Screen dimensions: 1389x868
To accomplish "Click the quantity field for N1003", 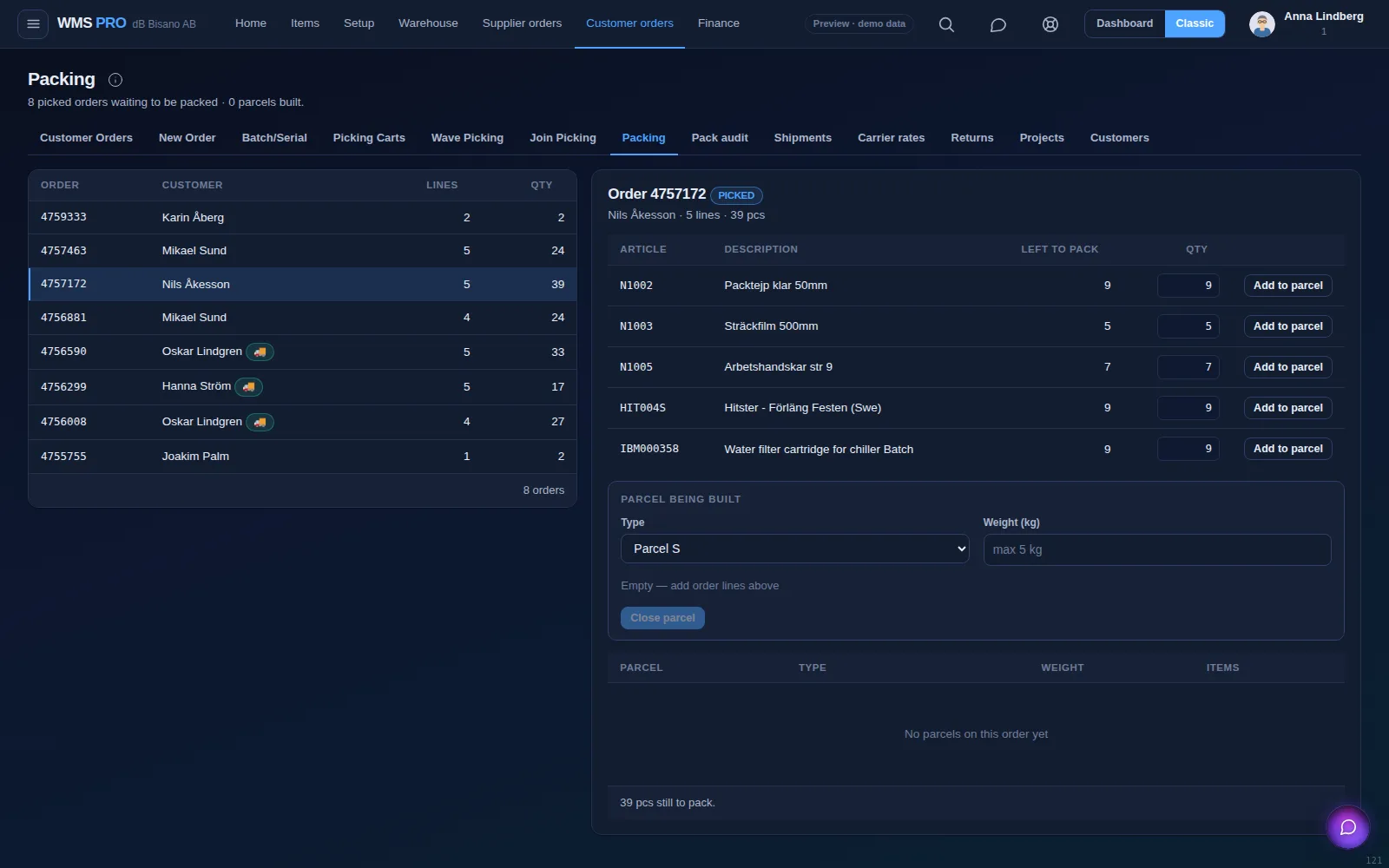I will (1188, 326).
